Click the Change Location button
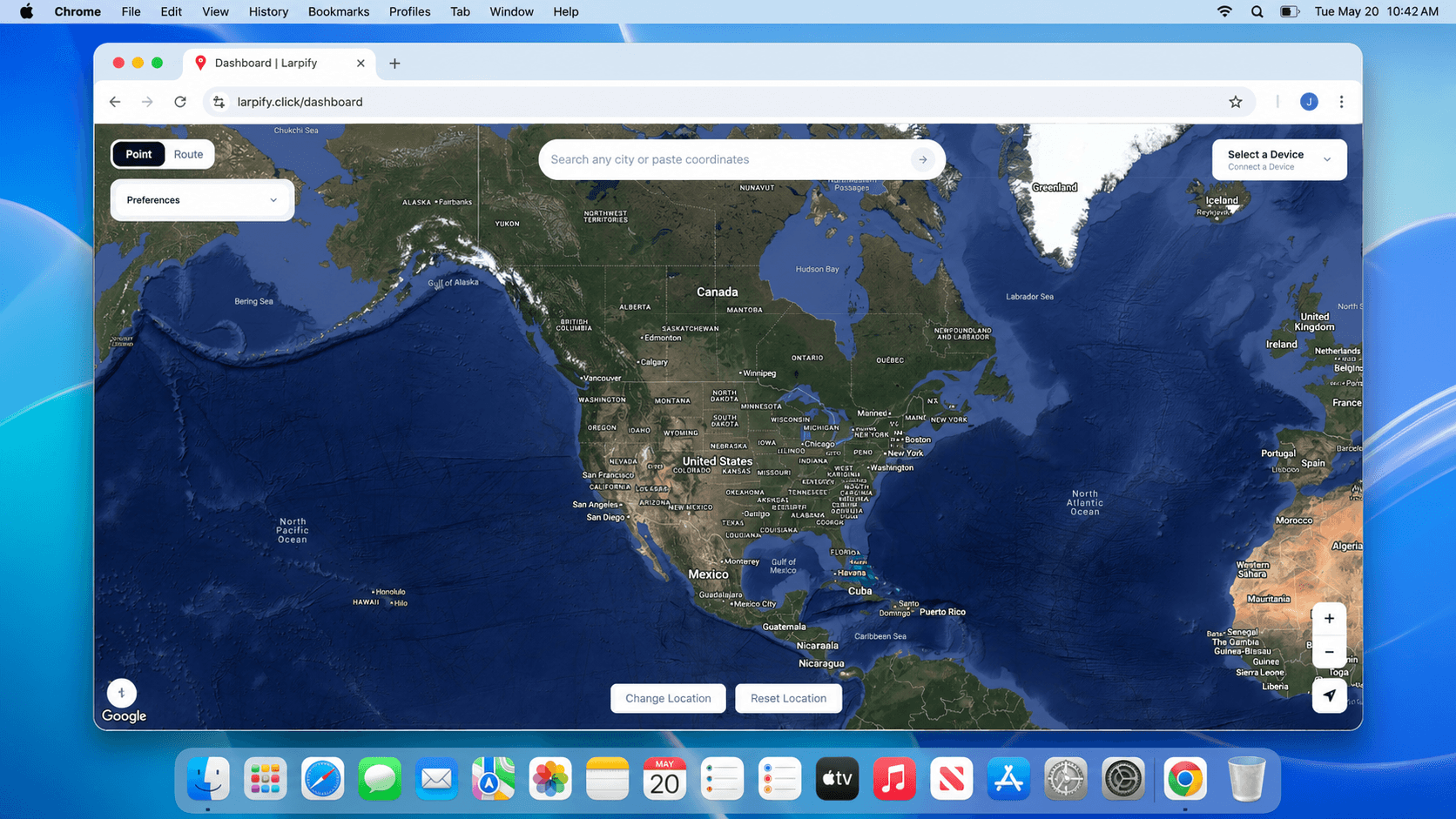 point(668,698)
